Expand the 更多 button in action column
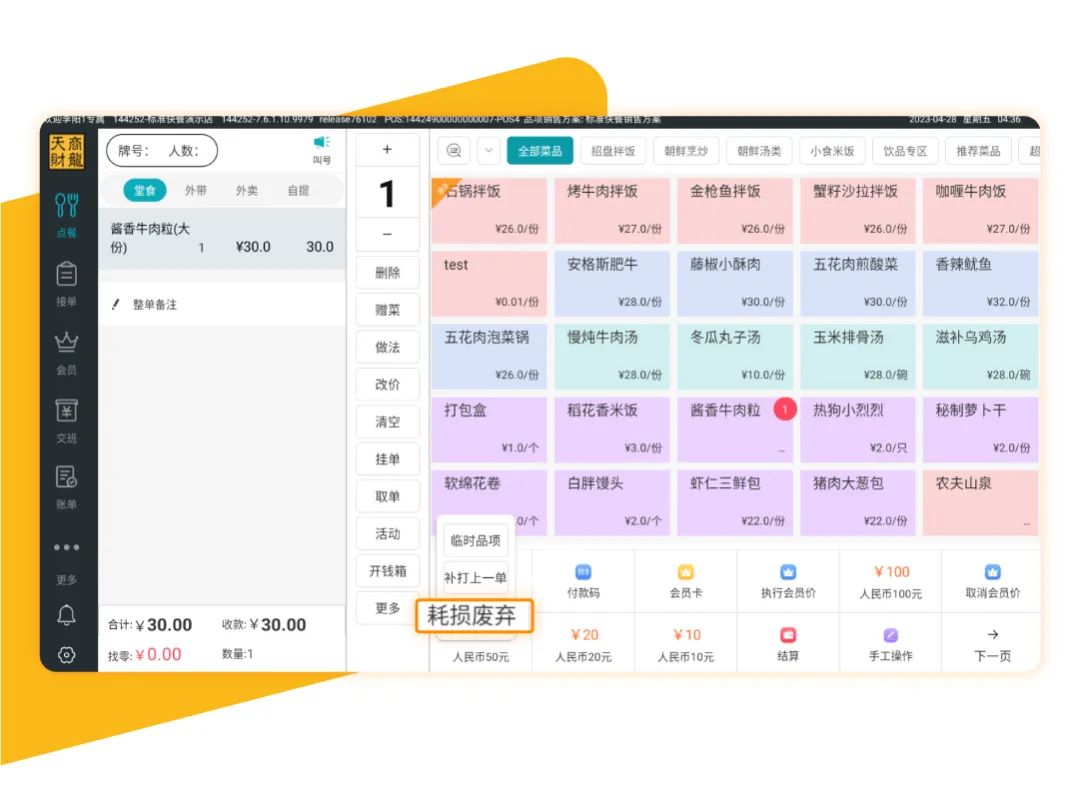The image size is (1080, 799). coord(387,608)
